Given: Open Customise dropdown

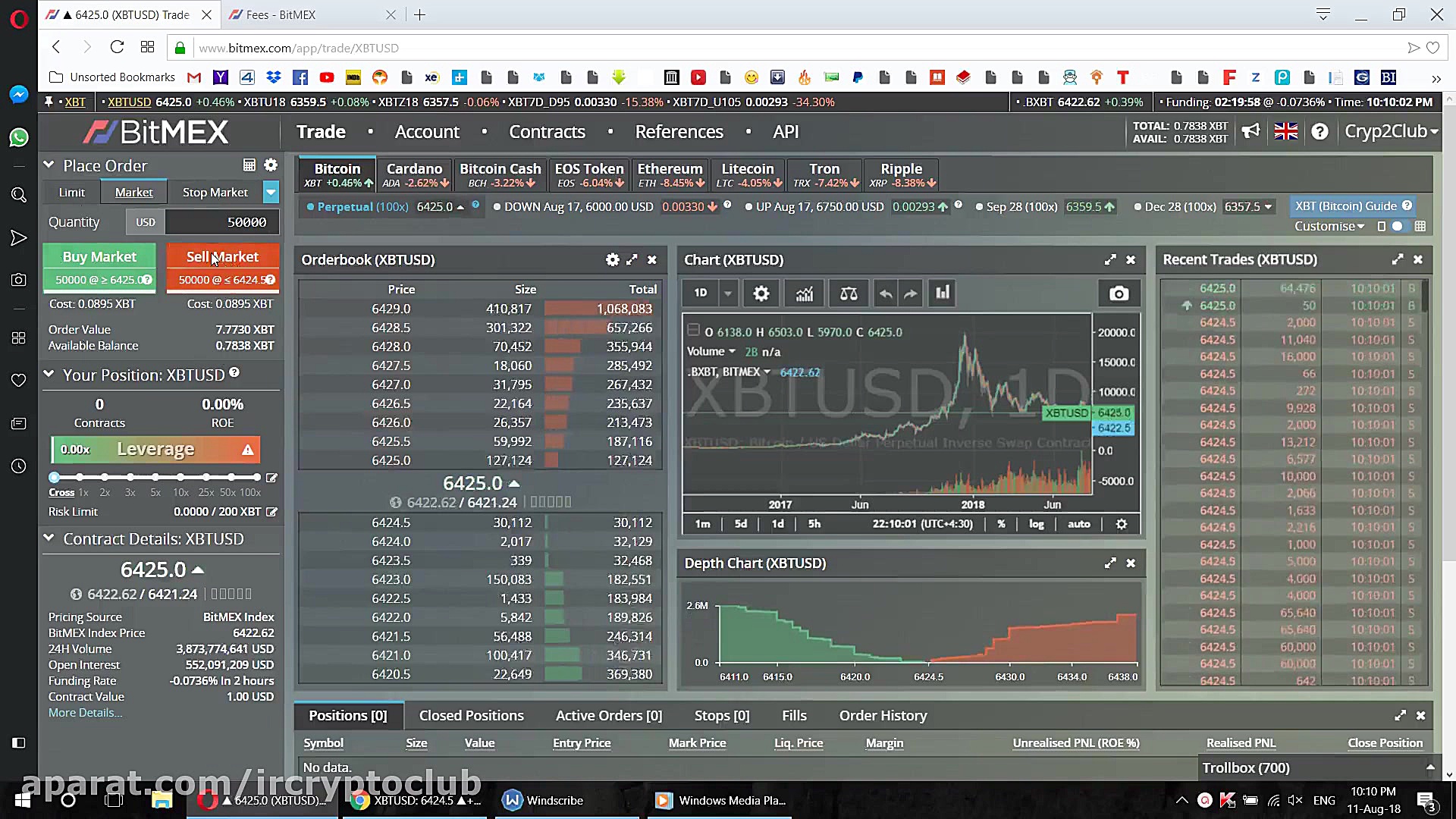Looking at the screenshot, I should (1329, 226).
